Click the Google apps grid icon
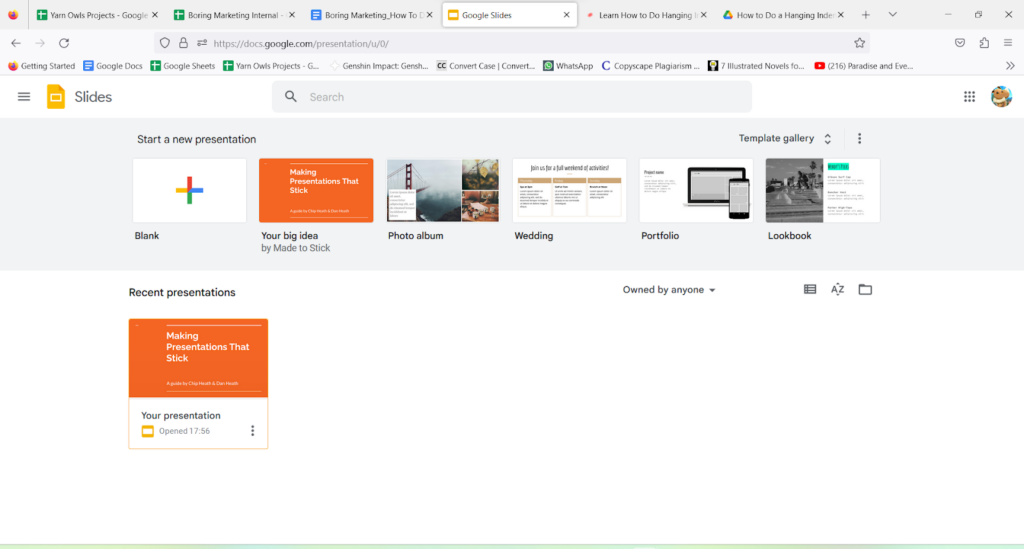 pyautogui.click(x=969, y=97)
